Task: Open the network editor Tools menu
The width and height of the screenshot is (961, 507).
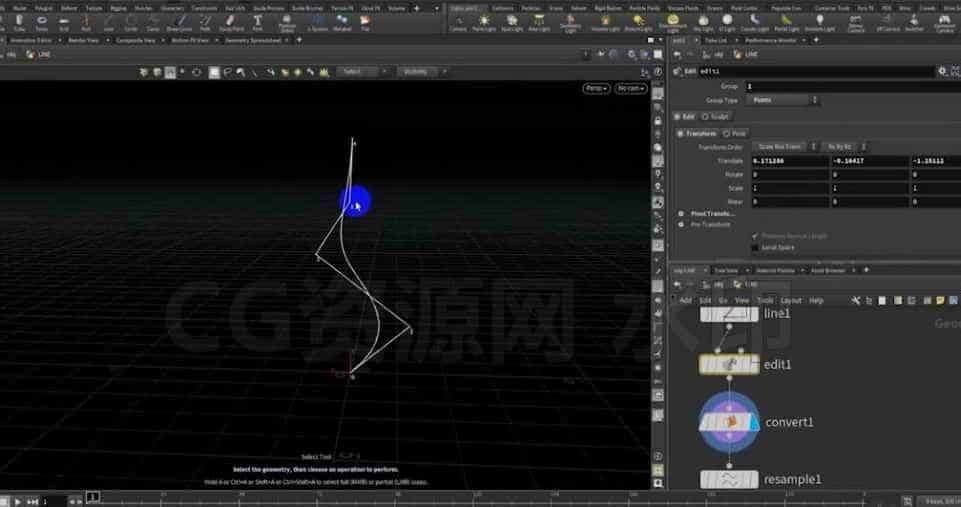Action: 765,300
